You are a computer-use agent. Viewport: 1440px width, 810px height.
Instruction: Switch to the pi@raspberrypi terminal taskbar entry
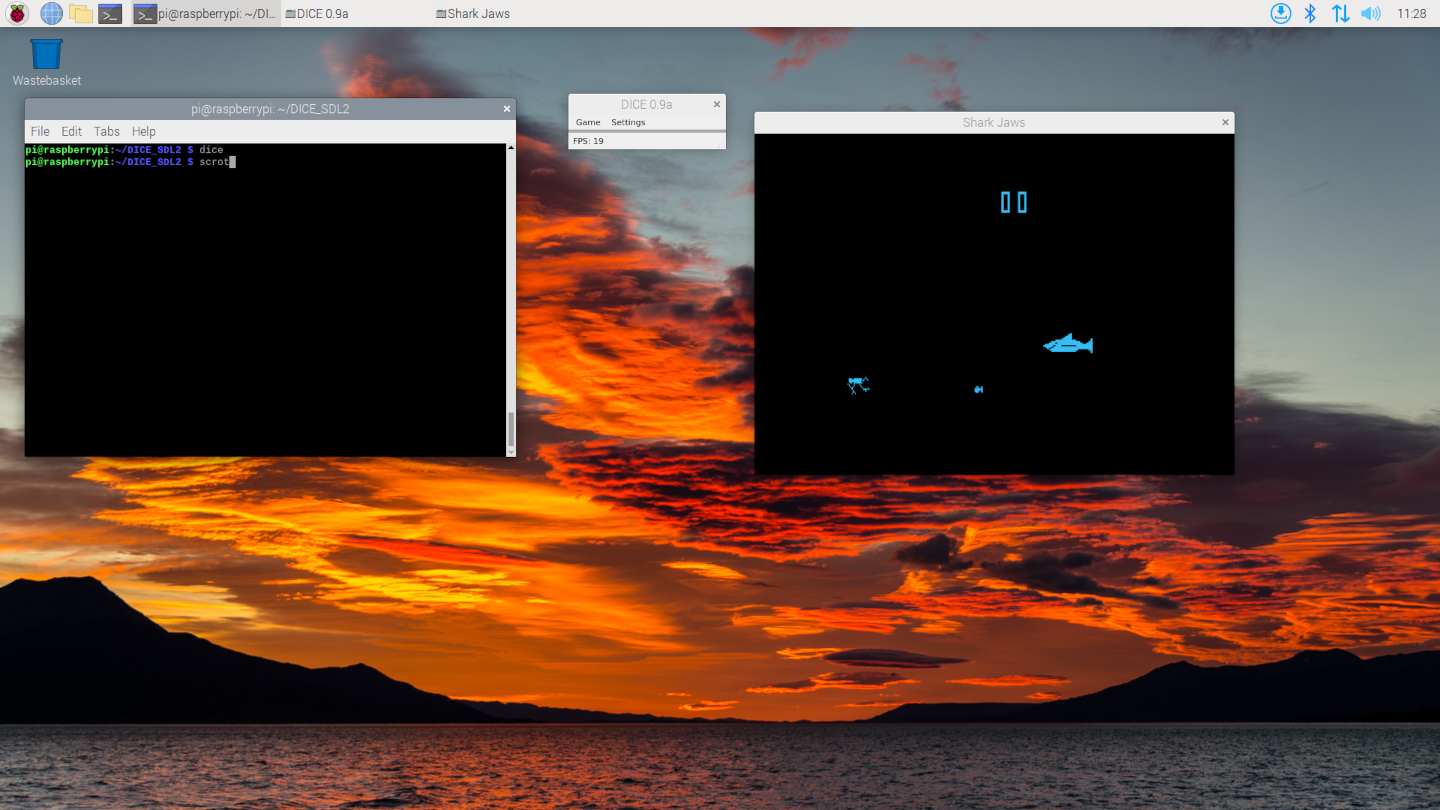click(x=206, y=13)
